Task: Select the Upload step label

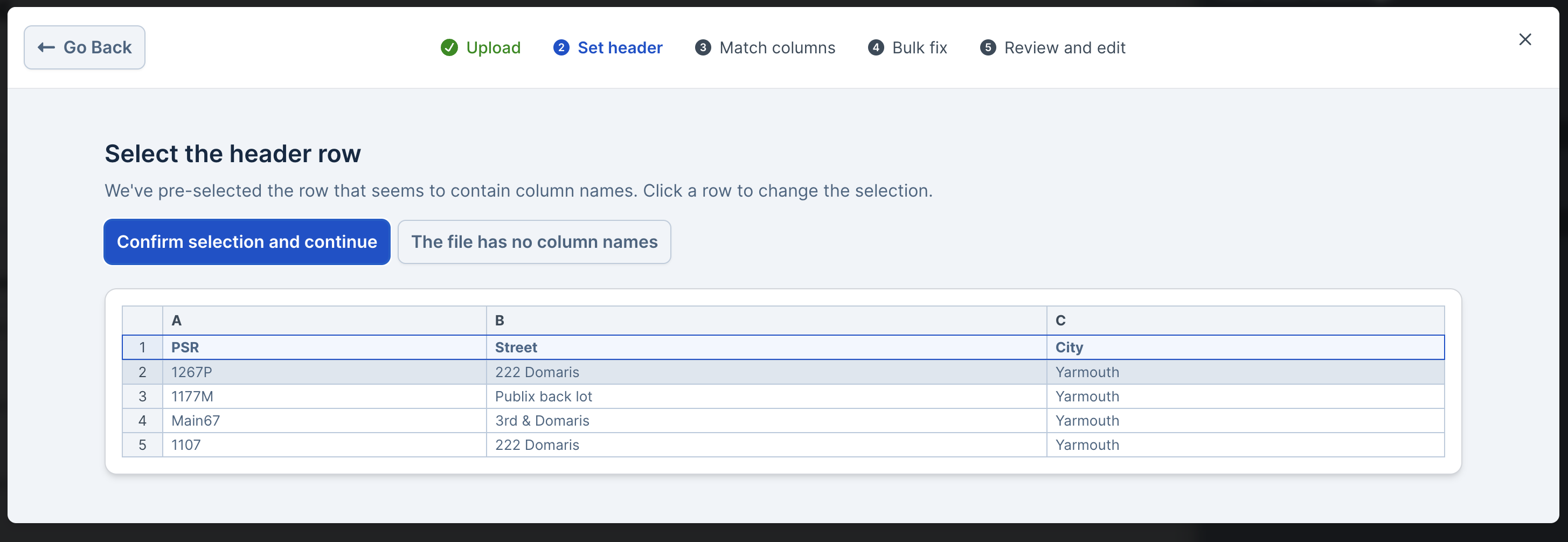Action: tap(493, 47)
